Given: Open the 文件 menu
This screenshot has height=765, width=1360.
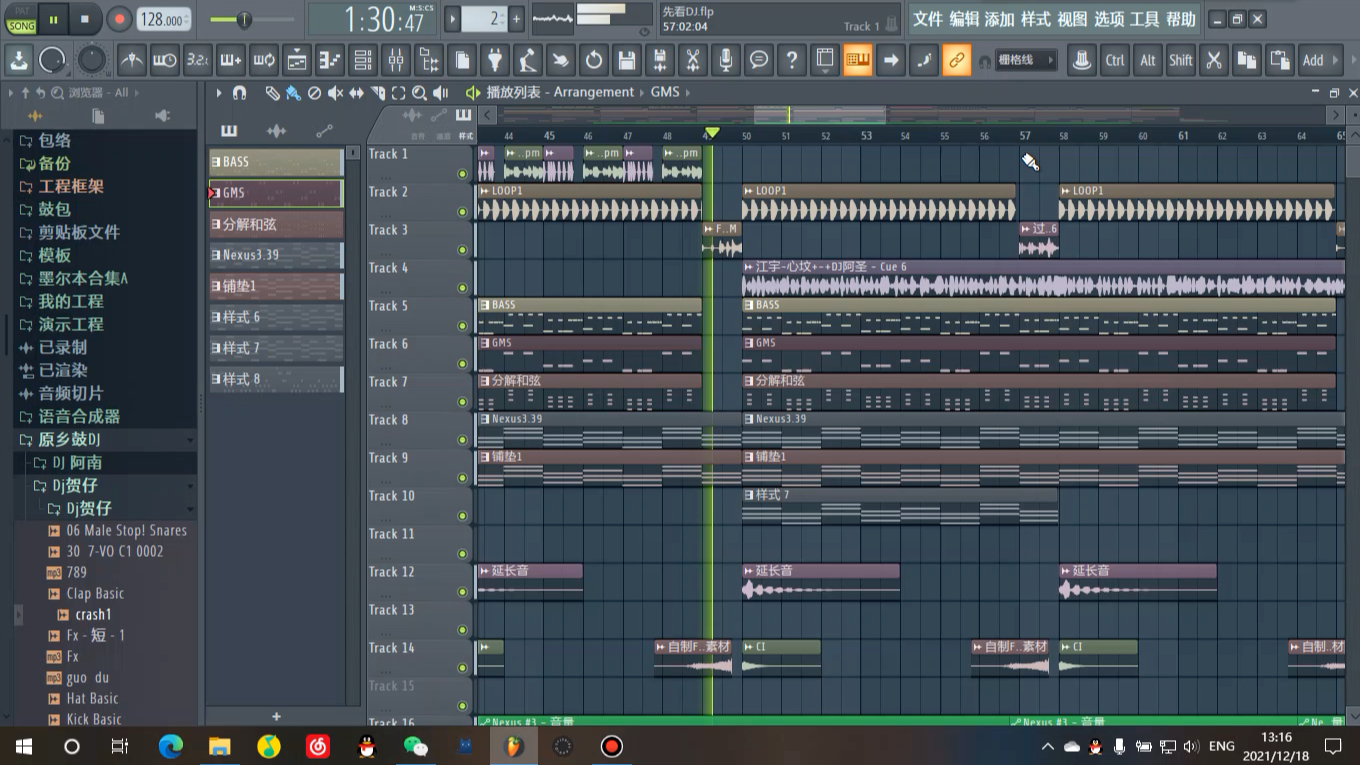Looking at the screenshot, I should tap(928, 19).
